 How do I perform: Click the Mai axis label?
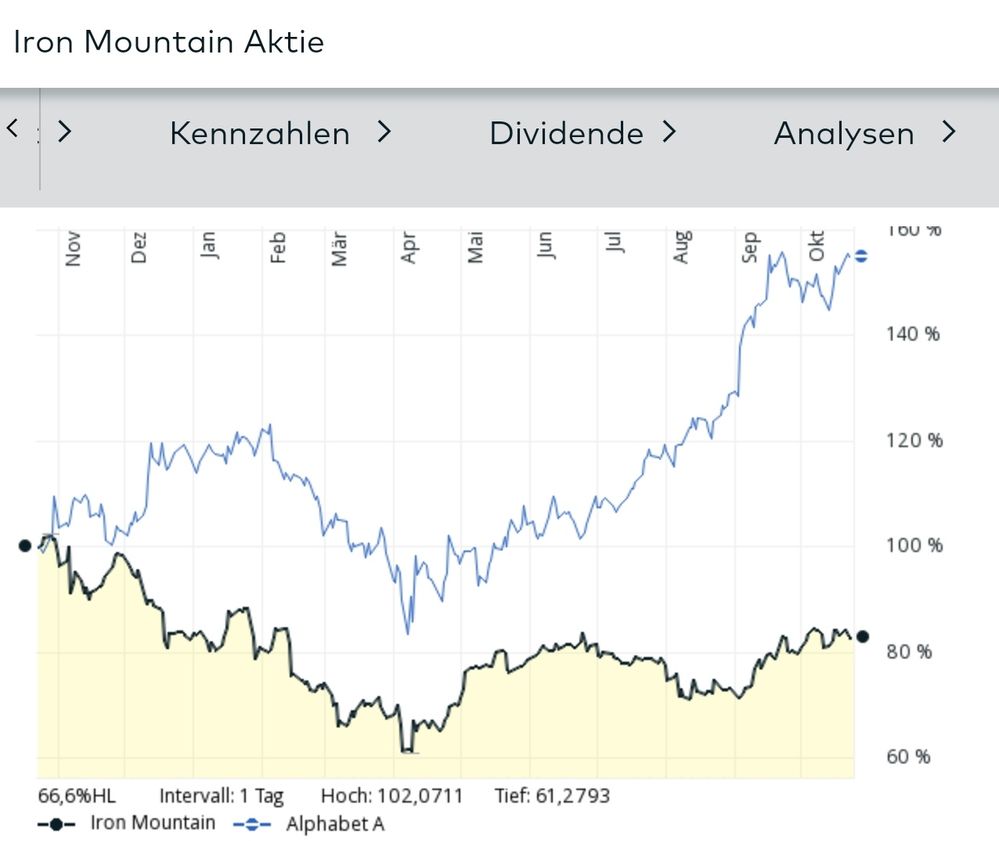[x=475, y=247]
